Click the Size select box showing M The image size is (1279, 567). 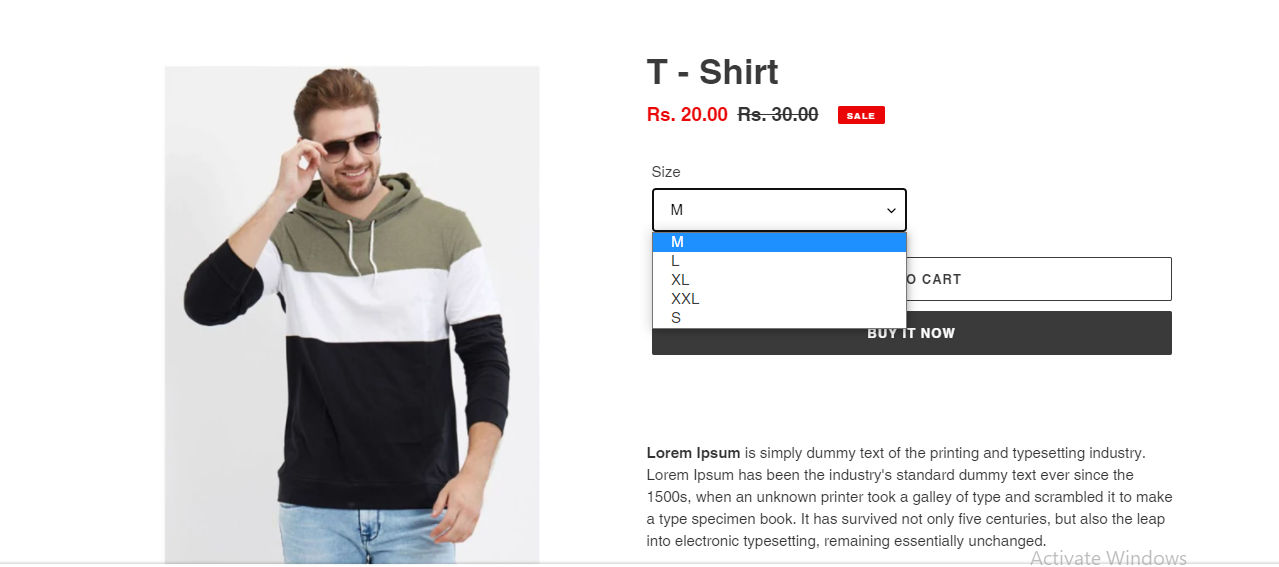pos(779,210)
